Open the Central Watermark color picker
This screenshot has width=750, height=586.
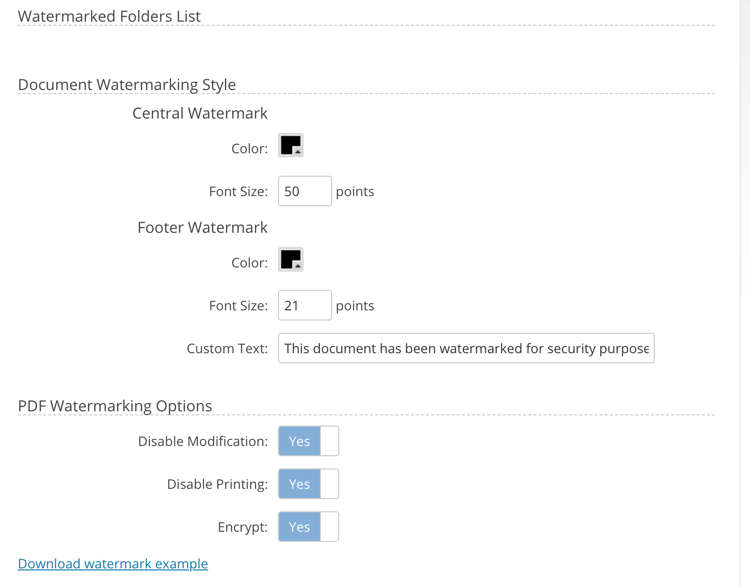coord(290,145)
